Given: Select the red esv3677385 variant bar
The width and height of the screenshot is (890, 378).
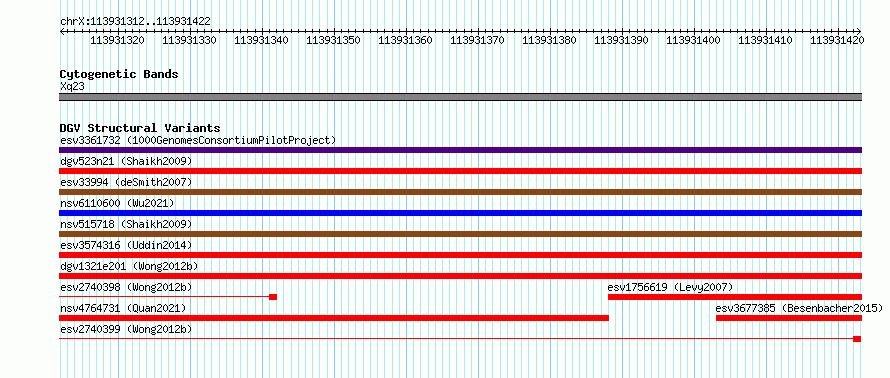Looking at the screenshot, I should pos(789,318).
